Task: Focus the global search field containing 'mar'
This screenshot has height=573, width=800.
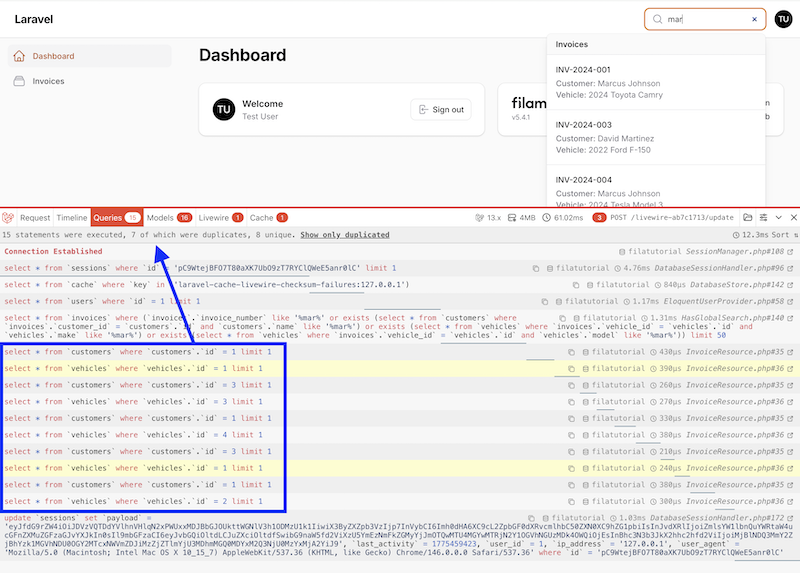Action: click(707, 19)
